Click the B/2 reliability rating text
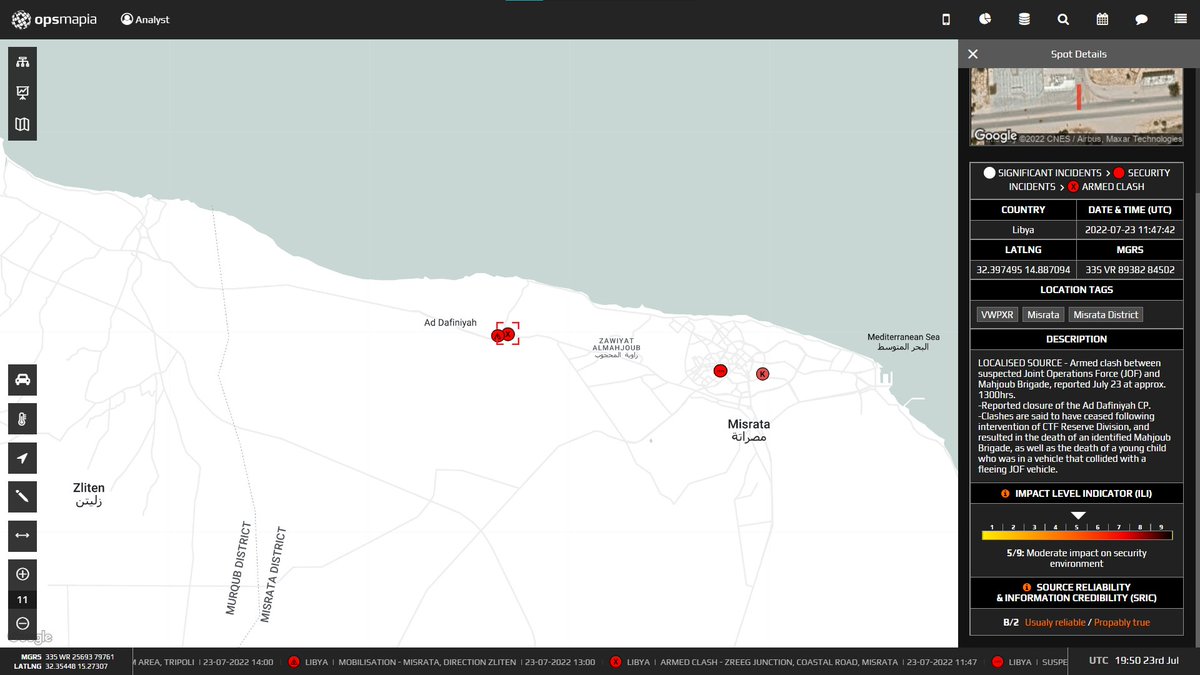 tap(1011, 622)
